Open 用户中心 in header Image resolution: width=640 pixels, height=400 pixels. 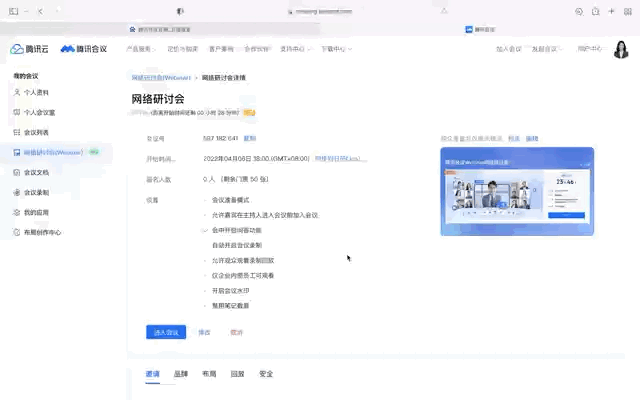tap(589, 49)
